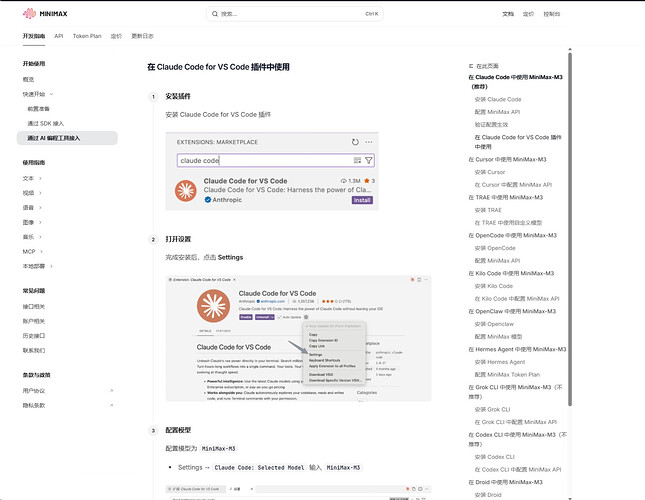Open the 更新日志 tab
The image size is (645, 500).
(142, 36)
